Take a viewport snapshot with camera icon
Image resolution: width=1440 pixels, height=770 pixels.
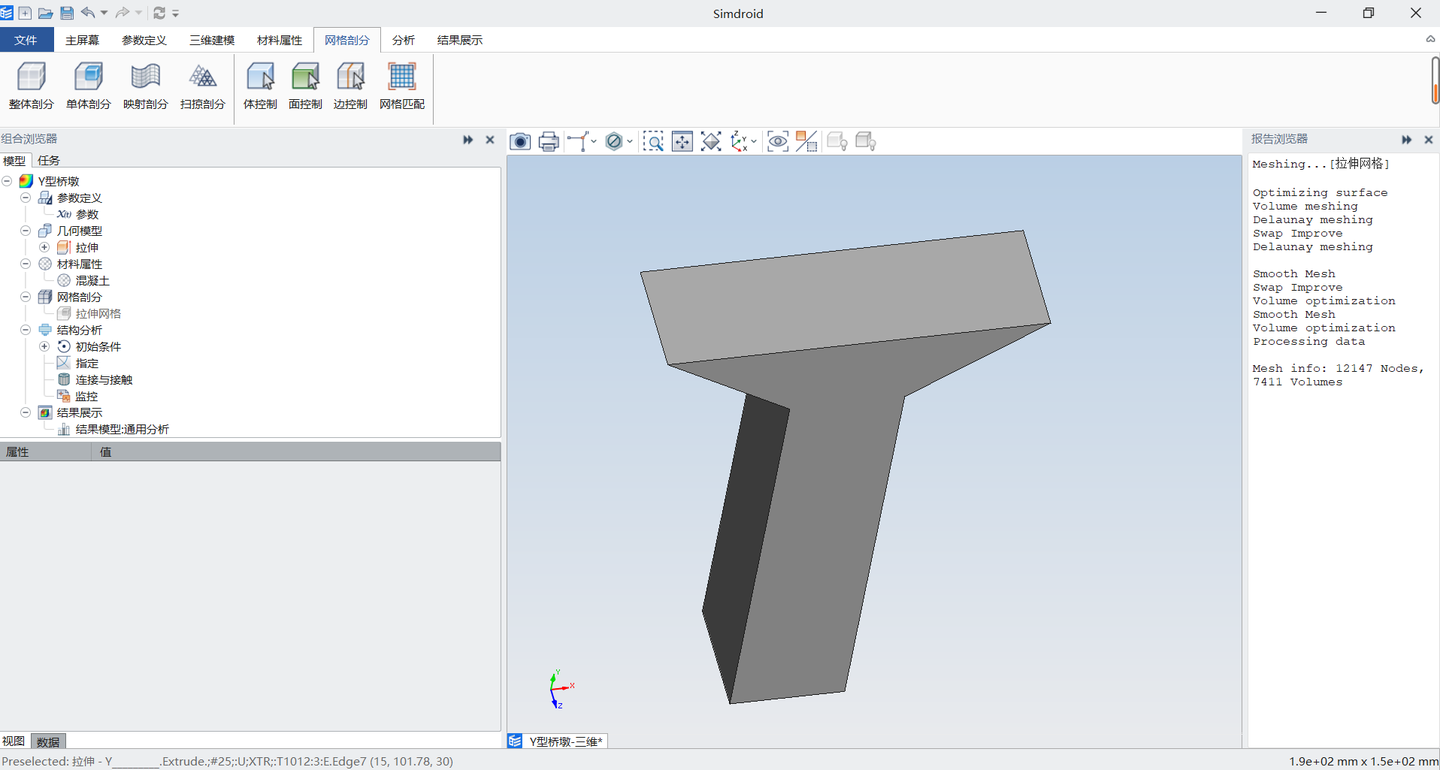[x=520, y=142]
